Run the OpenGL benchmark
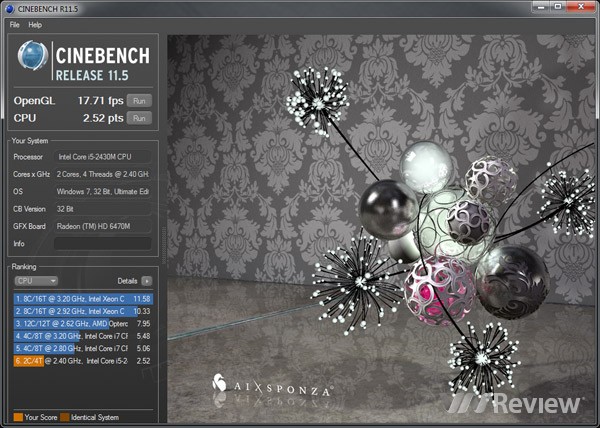Viewport: 600px width, 428px height. [x=139, y=101]
